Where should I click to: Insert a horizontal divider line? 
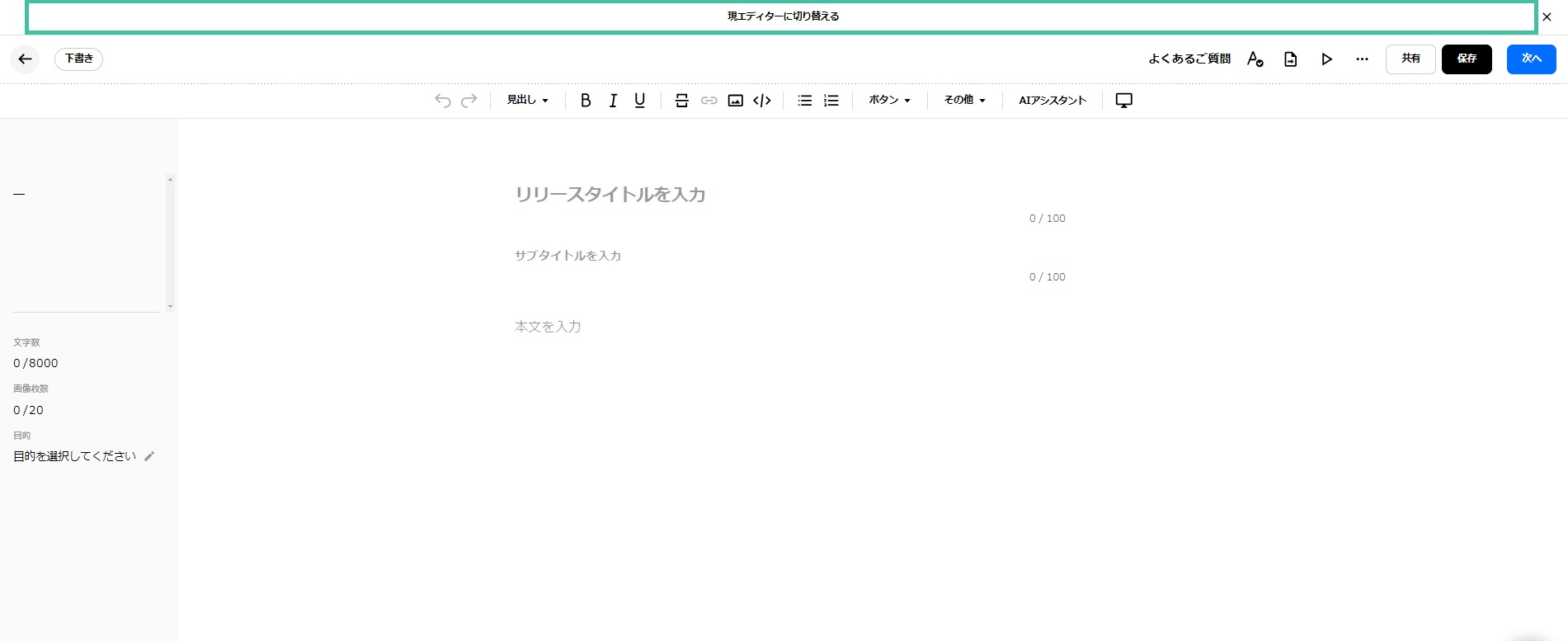pyautogui.click(x=681, y=100)
